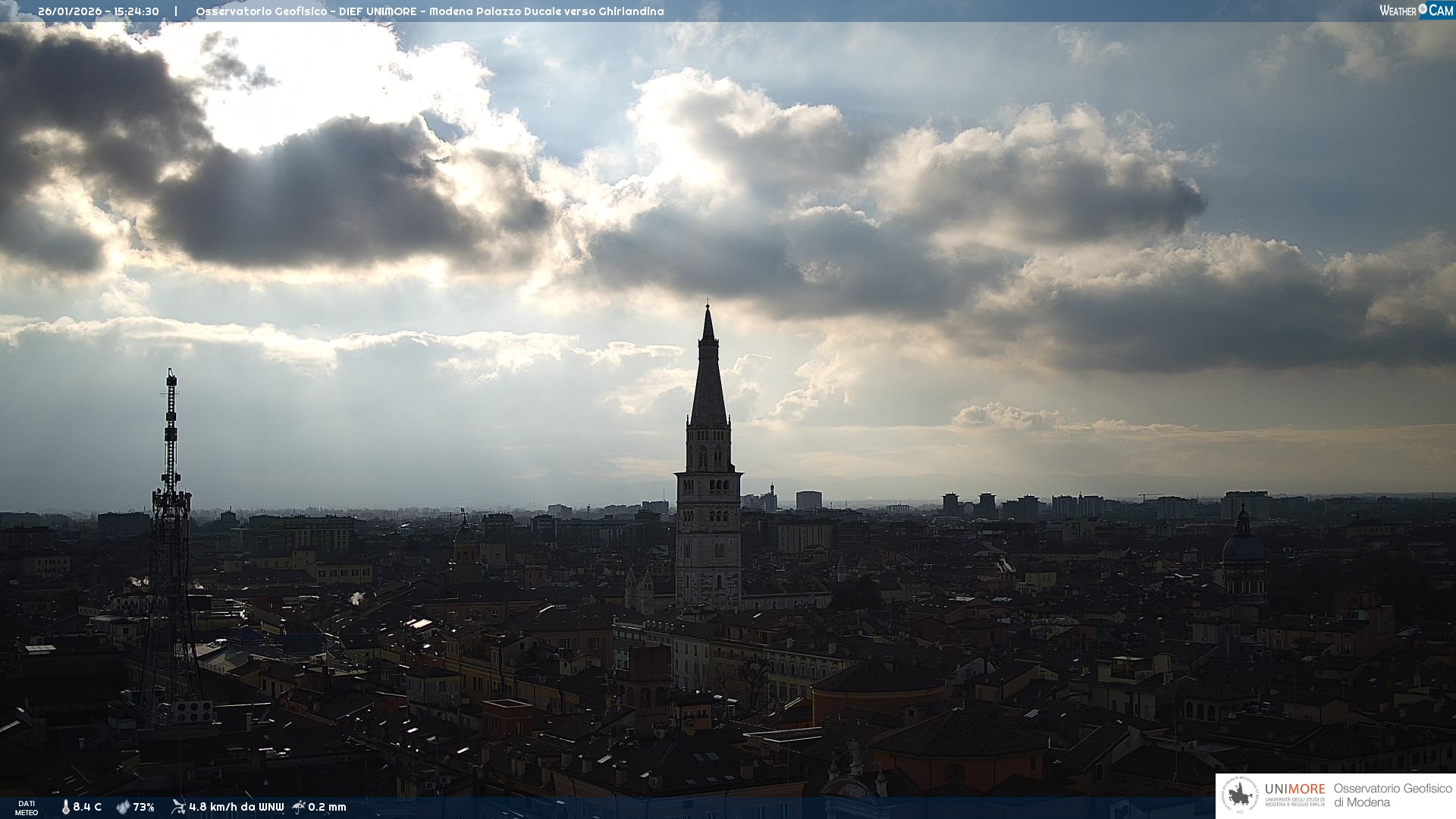Click the humidity water drops icon
The image size is (1456, 819).
click(123, 807)
